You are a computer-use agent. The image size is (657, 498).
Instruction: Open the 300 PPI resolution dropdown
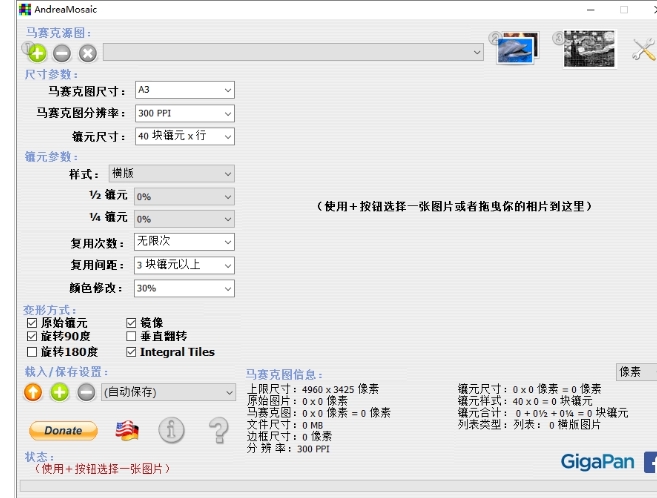pyautogui.click(x=185, y=114)
